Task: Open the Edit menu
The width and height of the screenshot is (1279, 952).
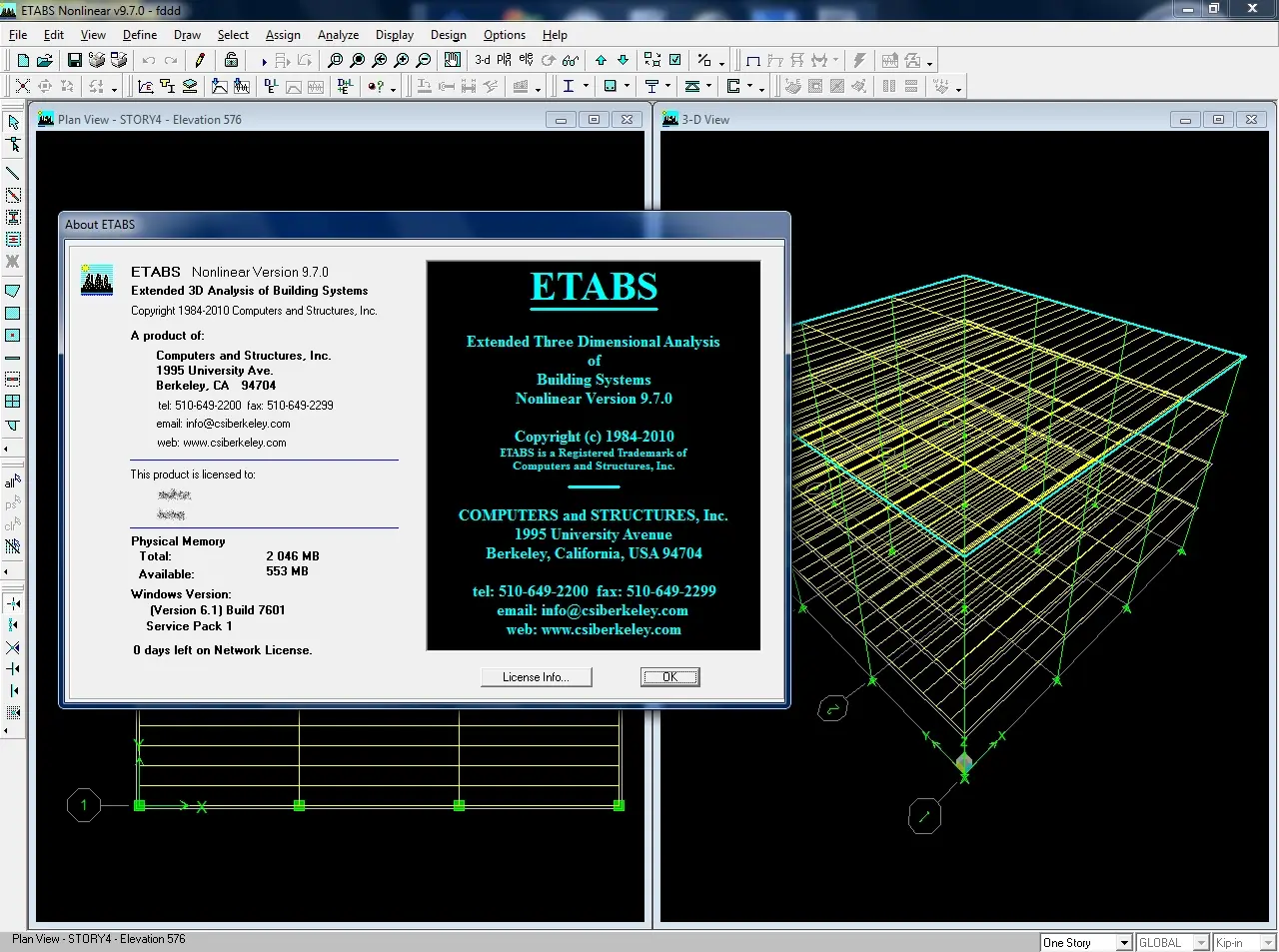Action: click(x=54, y=34)
